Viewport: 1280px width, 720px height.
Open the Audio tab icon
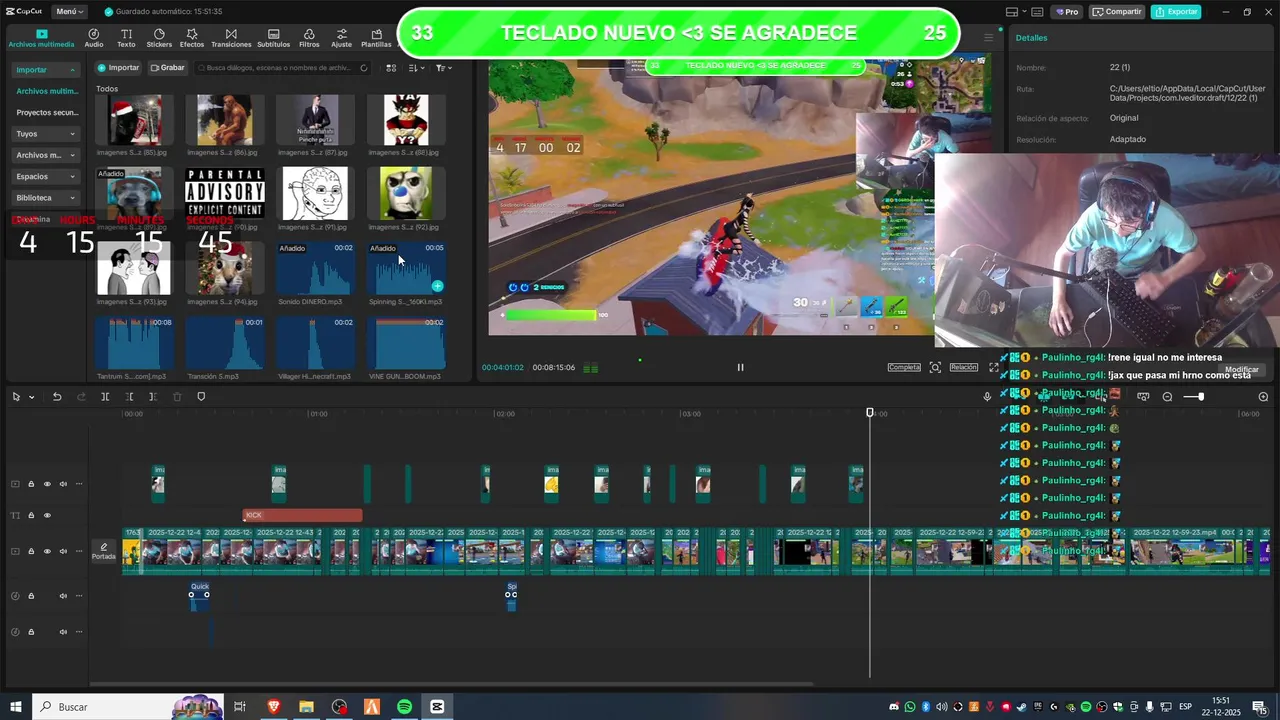pos(94,38)
